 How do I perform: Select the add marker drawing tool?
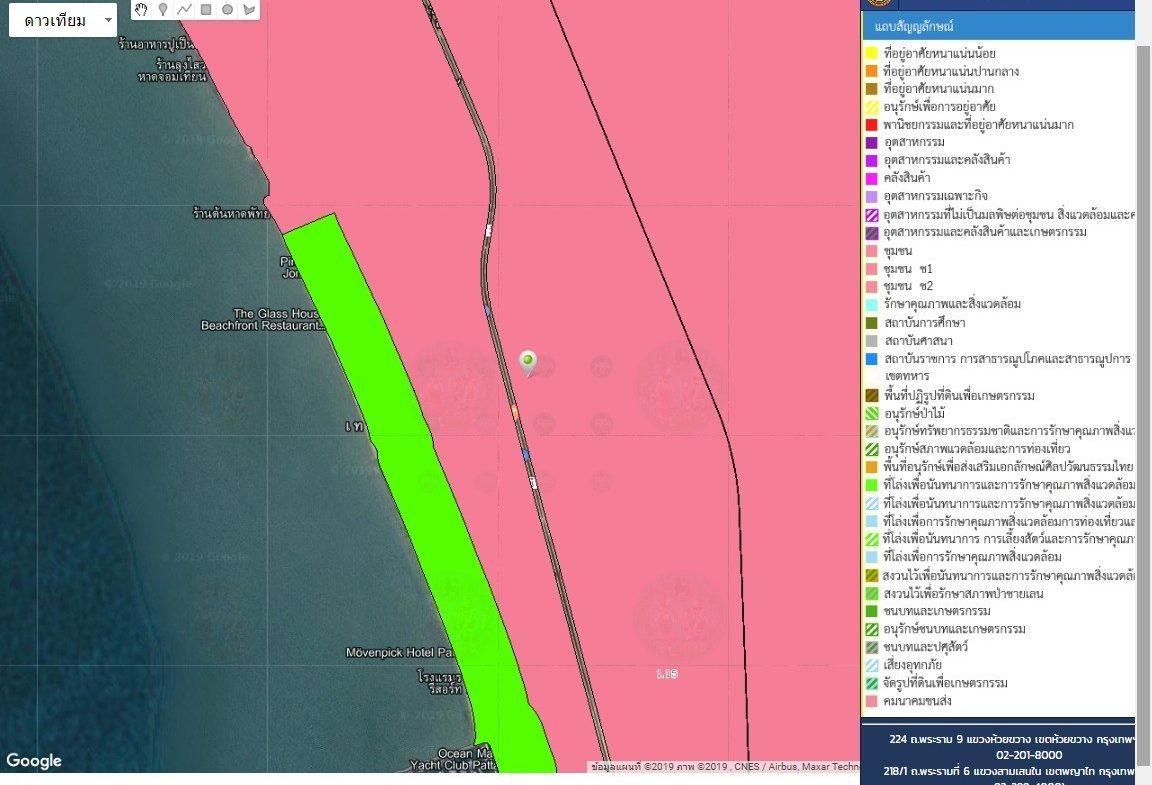(163, 10)
